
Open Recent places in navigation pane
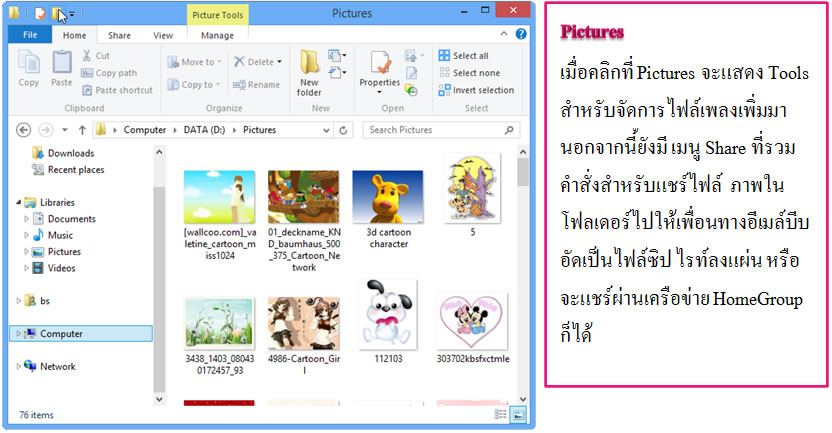coord(68,170)
